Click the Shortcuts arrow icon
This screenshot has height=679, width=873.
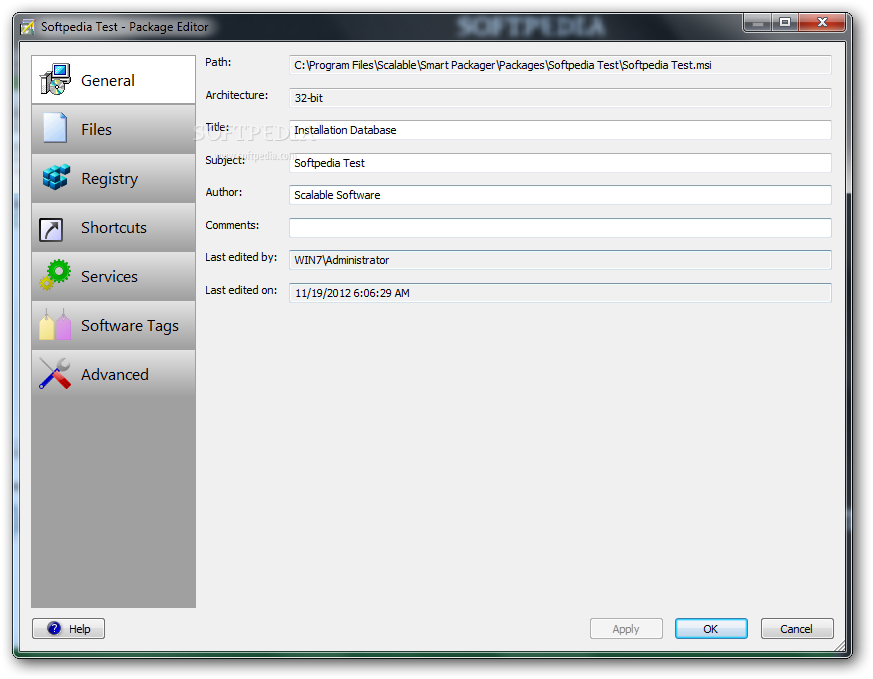click(x=51, y=229)
